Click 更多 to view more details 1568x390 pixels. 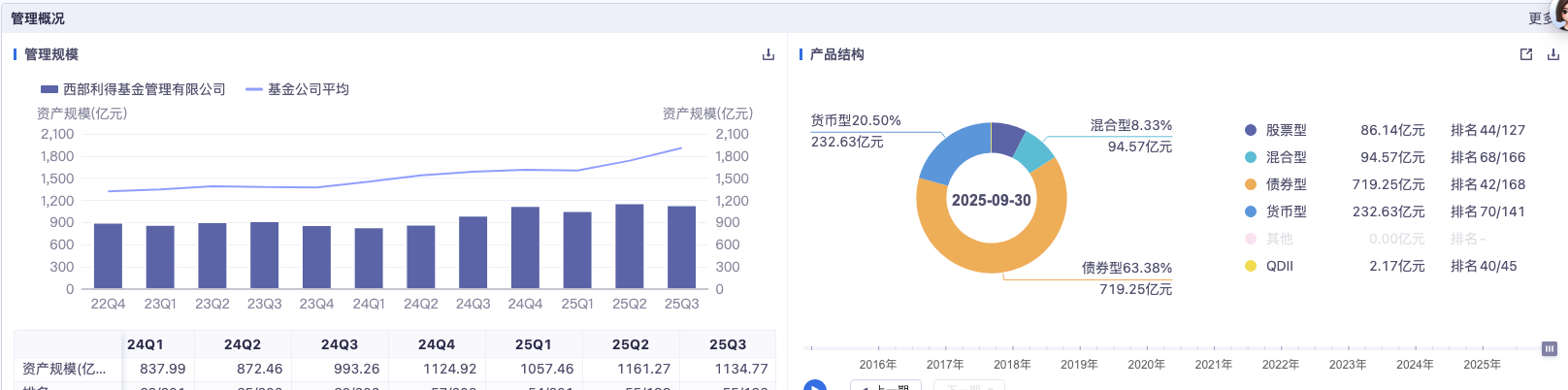pyautogui.click(x=1538, y=18)
